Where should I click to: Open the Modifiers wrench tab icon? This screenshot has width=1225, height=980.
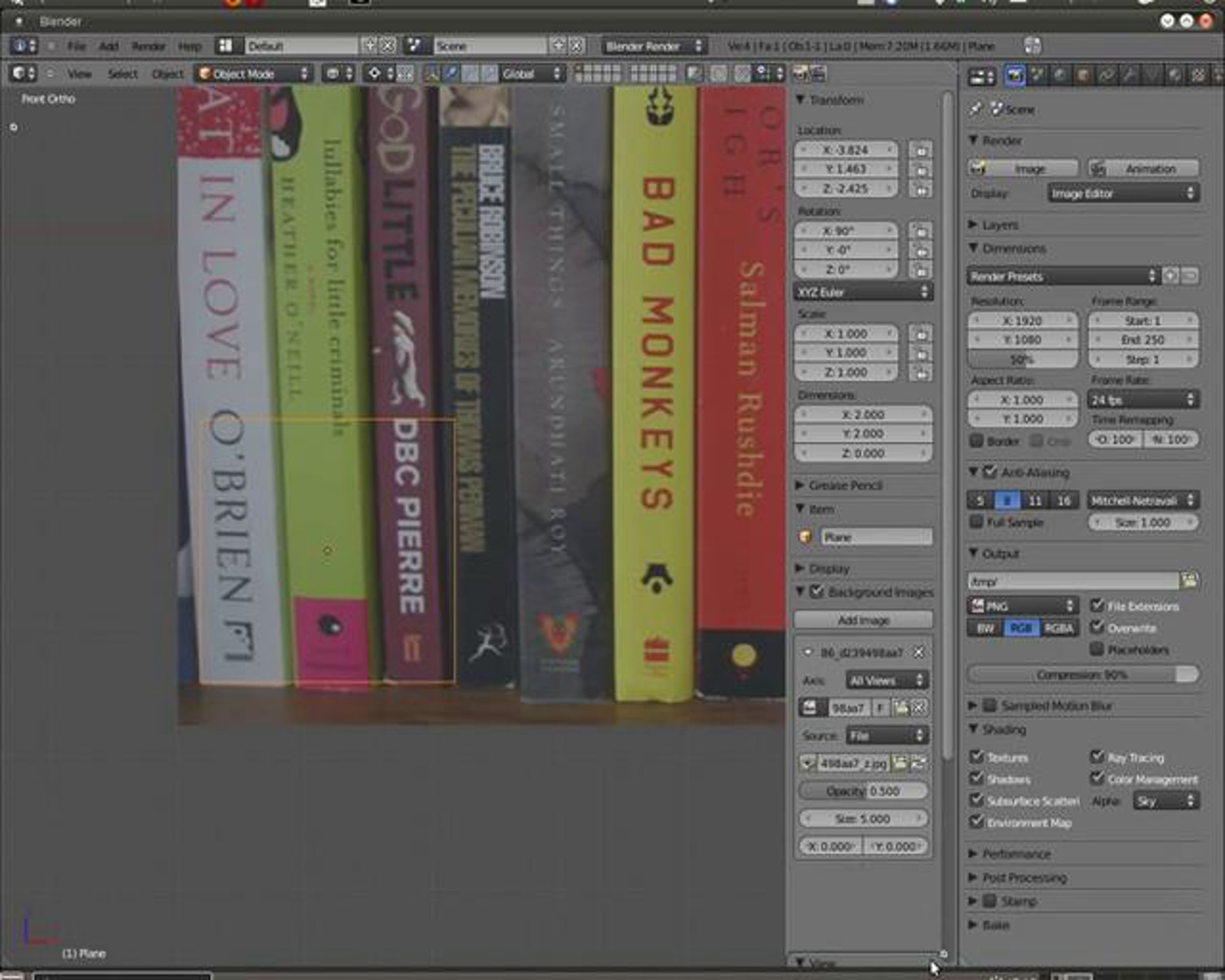[x=1130, y=76]
